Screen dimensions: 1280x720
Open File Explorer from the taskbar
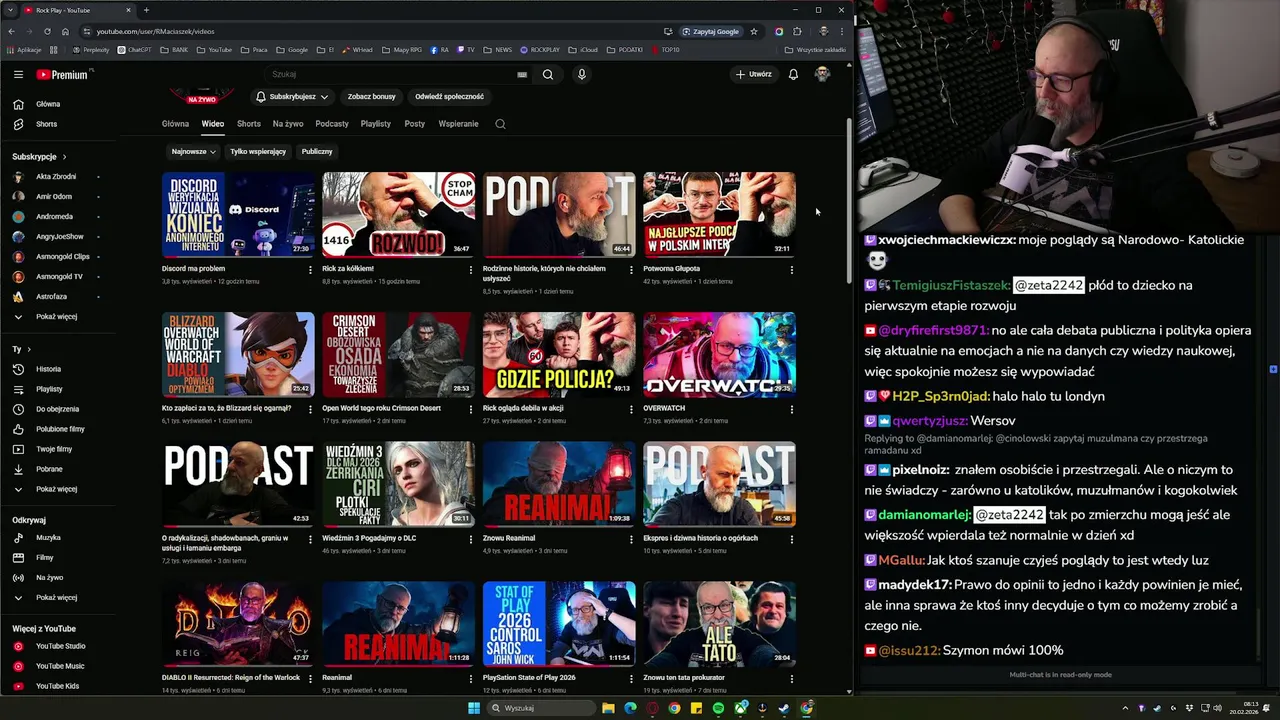[x=608, y=708]
